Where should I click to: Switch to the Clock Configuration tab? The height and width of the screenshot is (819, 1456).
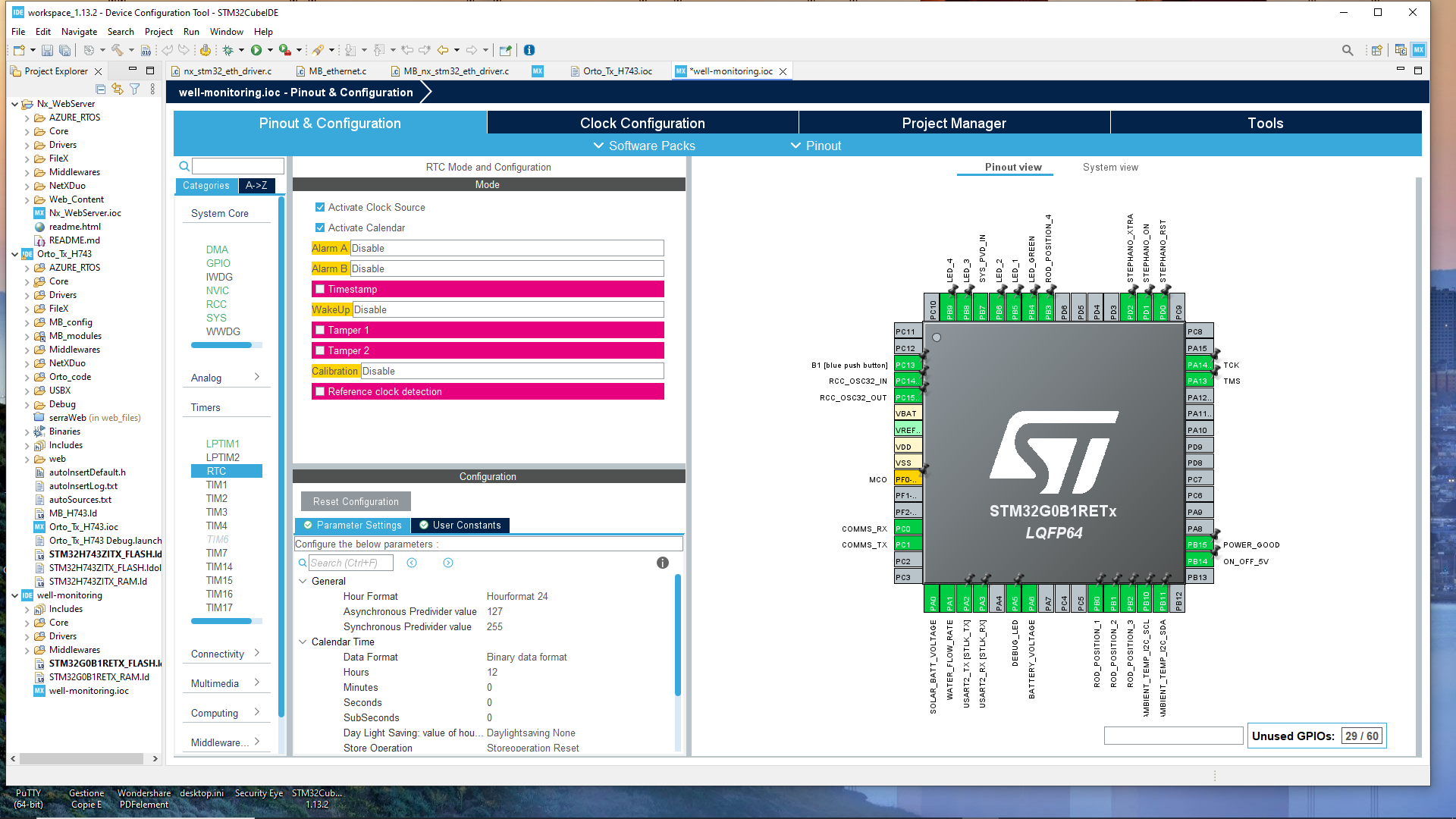click(x=642, y=122)
